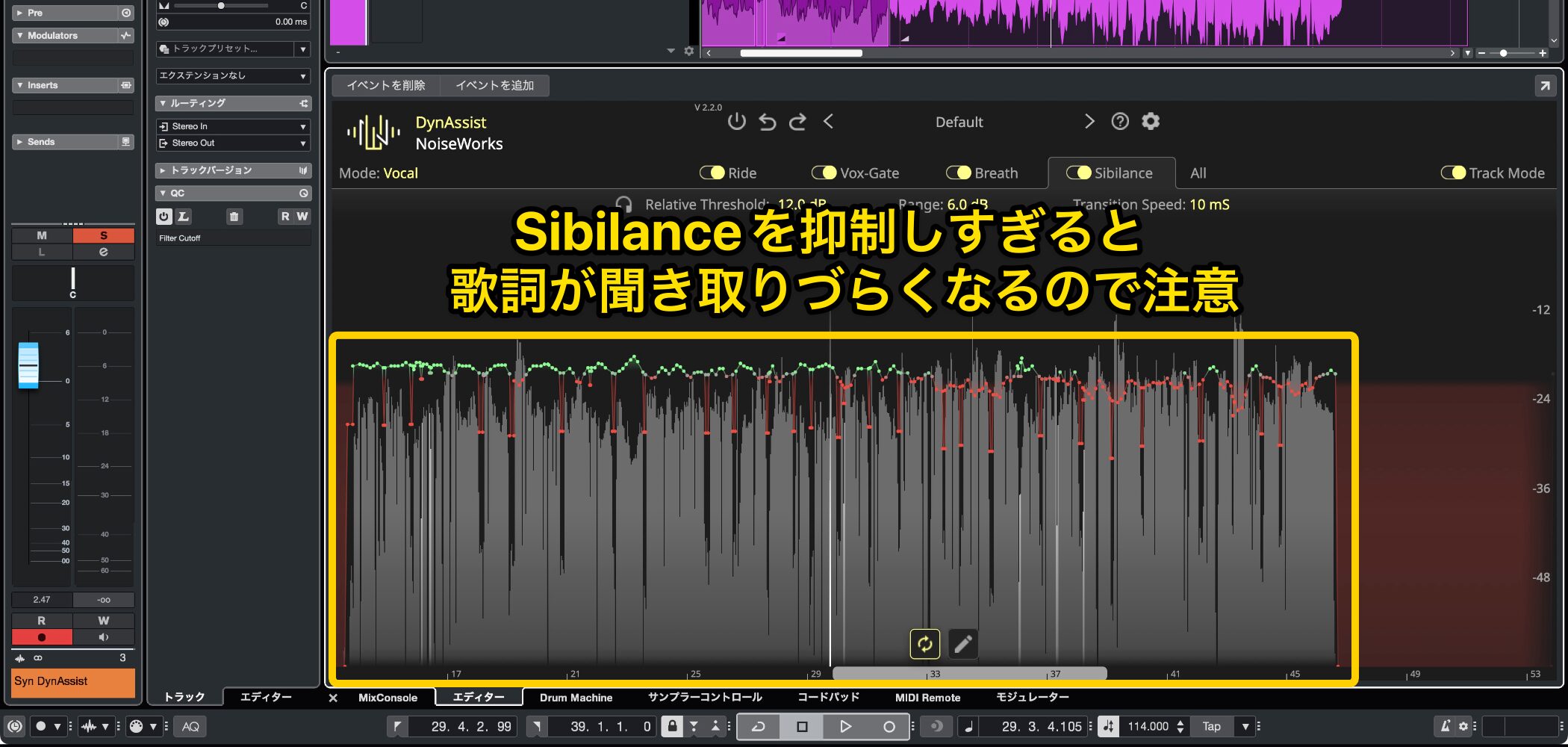This screenshot has height=747, width=1568.
Task: Open the コードパッド tab
Action: 829,698
